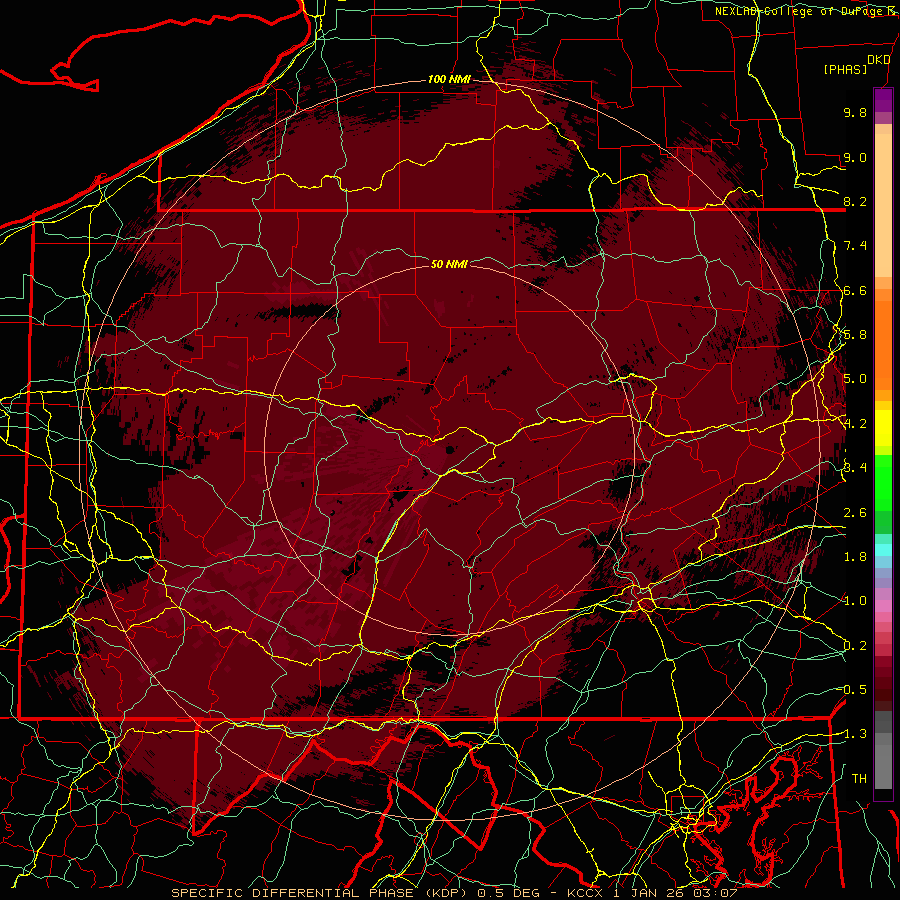Click the 5.0 legend value
900x900 pixels.
(x=855, y=379)
